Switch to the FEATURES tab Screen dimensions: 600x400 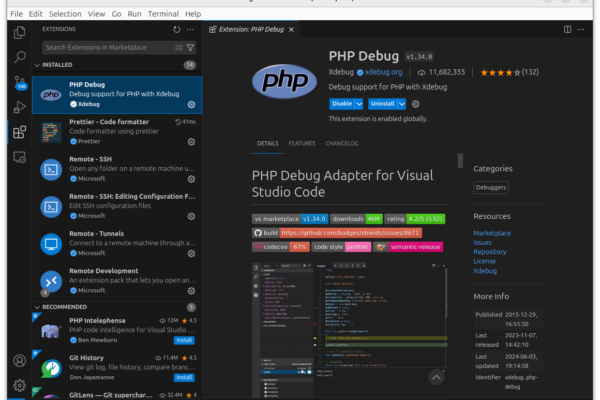tap(302, 144)
